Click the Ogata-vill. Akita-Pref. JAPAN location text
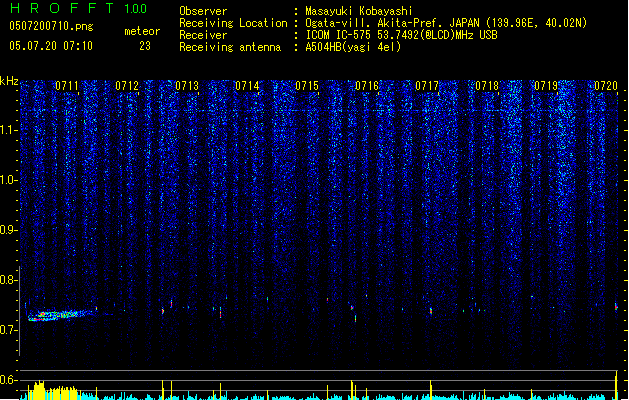Screen dimensions: 629x400 tap(446, 23)
